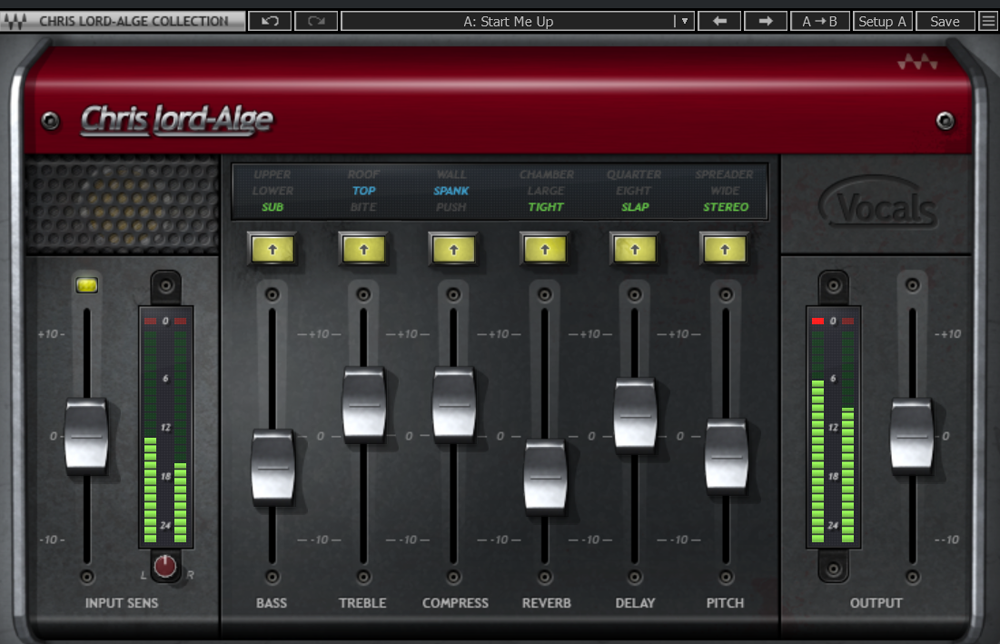Click the OUTPUT label under the fader
The width and height of the screenshot is (1000, 644).
(876, 603)
